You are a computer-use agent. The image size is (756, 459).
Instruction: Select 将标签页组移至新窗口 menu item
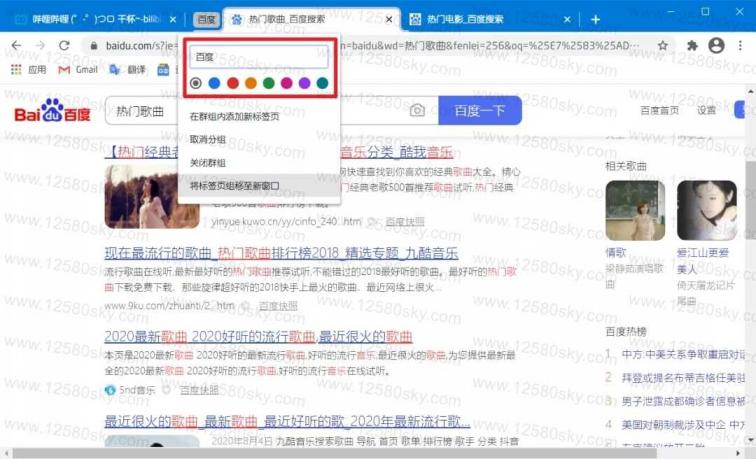[259, 186]
